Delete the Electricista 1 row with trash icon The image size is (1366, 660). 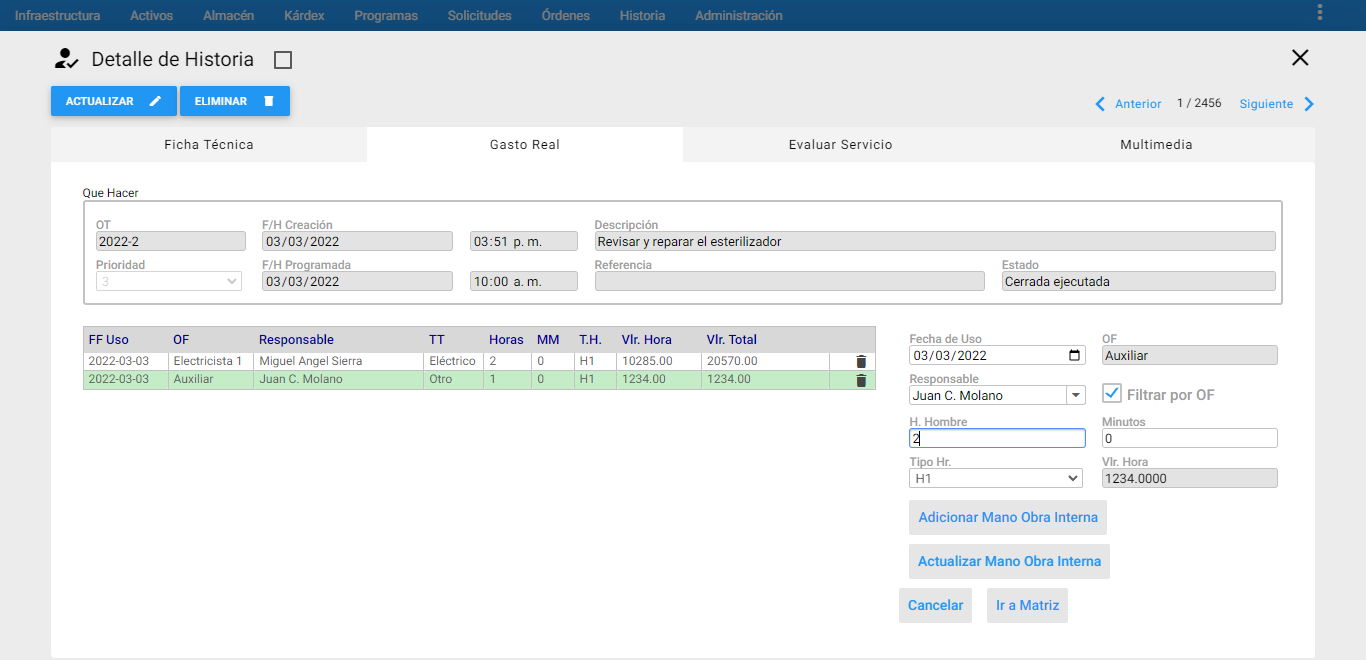click(861, 361)
